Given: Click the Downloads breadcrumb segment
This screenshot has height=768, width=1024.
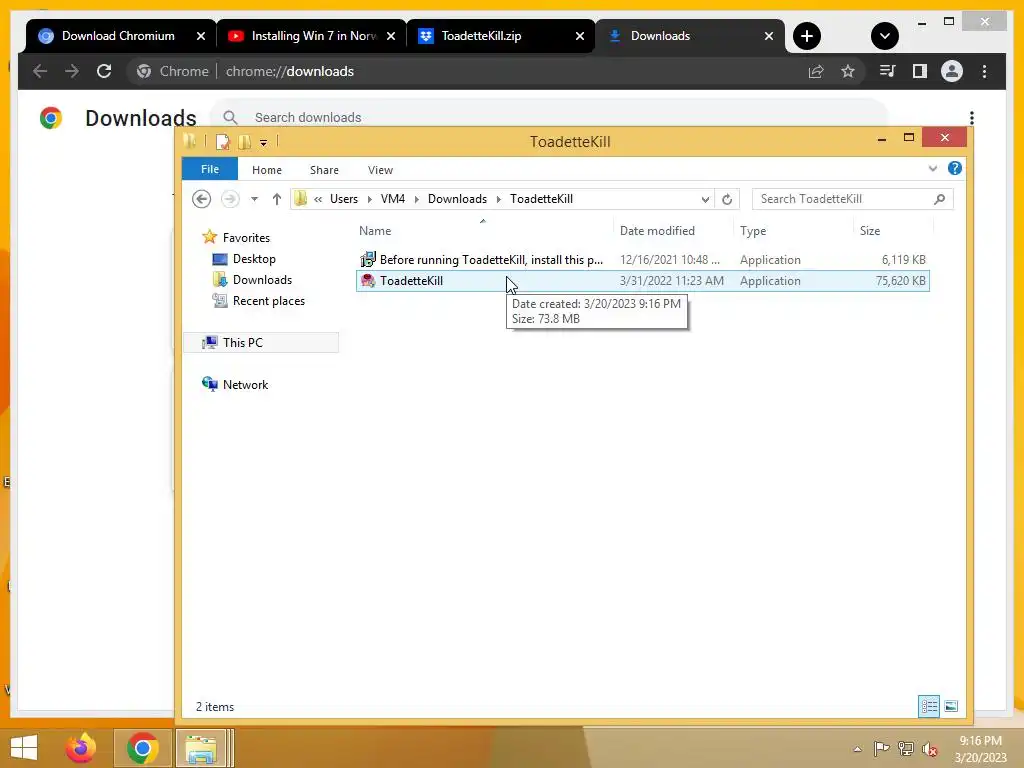Looking at the screenshot, I should click(x=457, y=199).
